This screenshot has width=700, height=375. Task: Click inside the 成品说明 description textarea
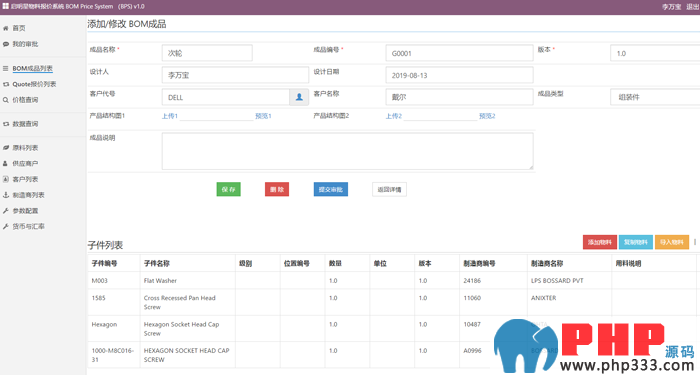coord(348,151)
